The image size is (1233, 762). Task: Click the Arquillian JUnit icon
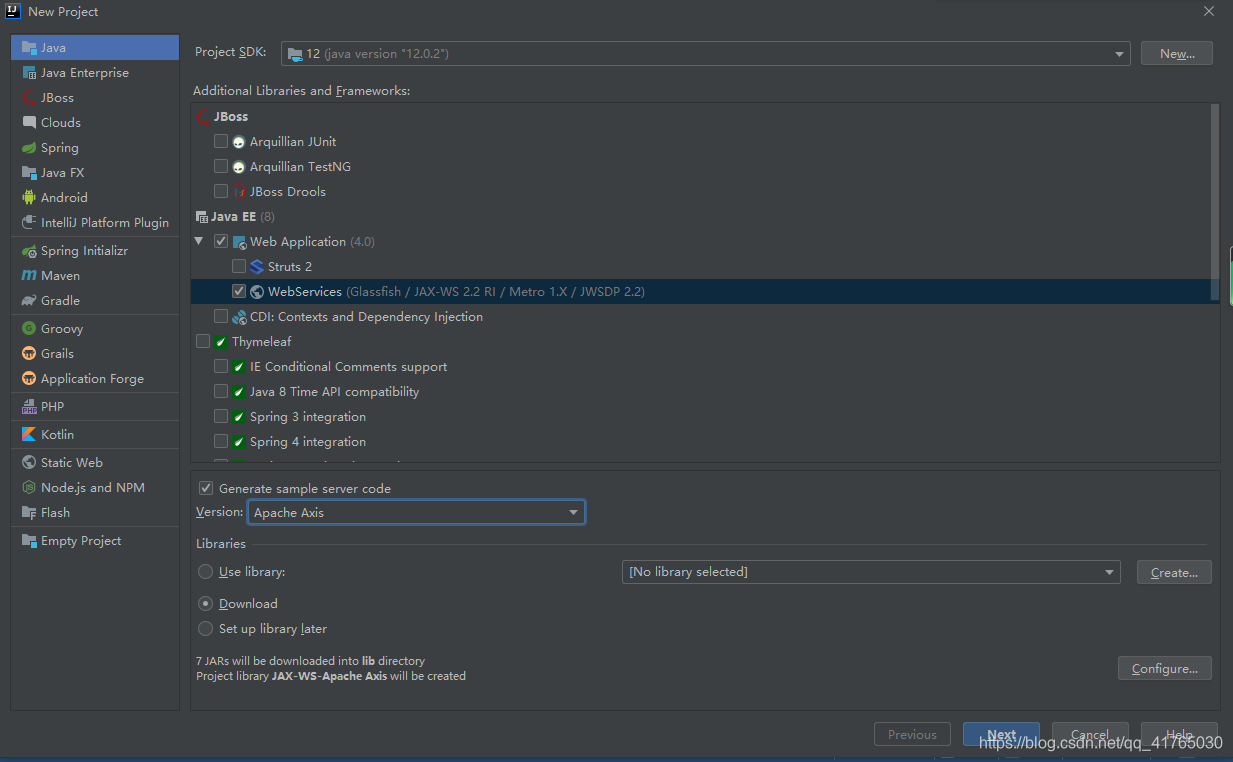(239, 141)
